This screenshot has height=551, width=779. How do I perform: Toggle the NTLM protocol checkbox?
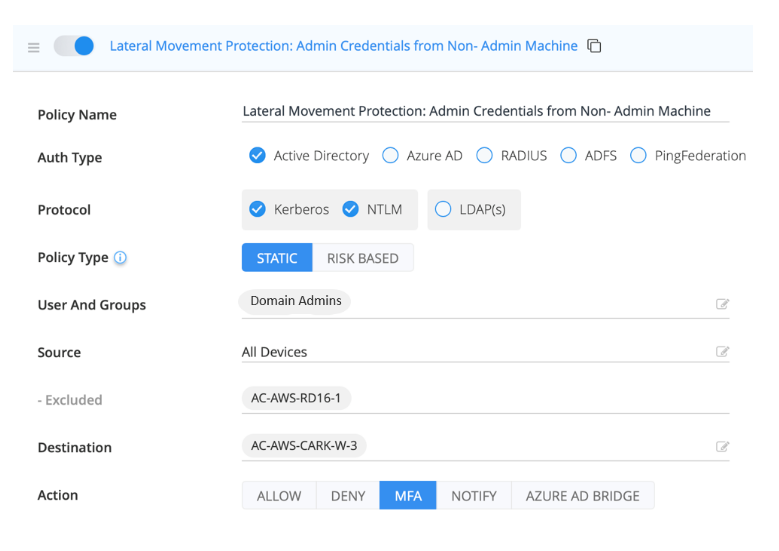(x=350, y=209)
